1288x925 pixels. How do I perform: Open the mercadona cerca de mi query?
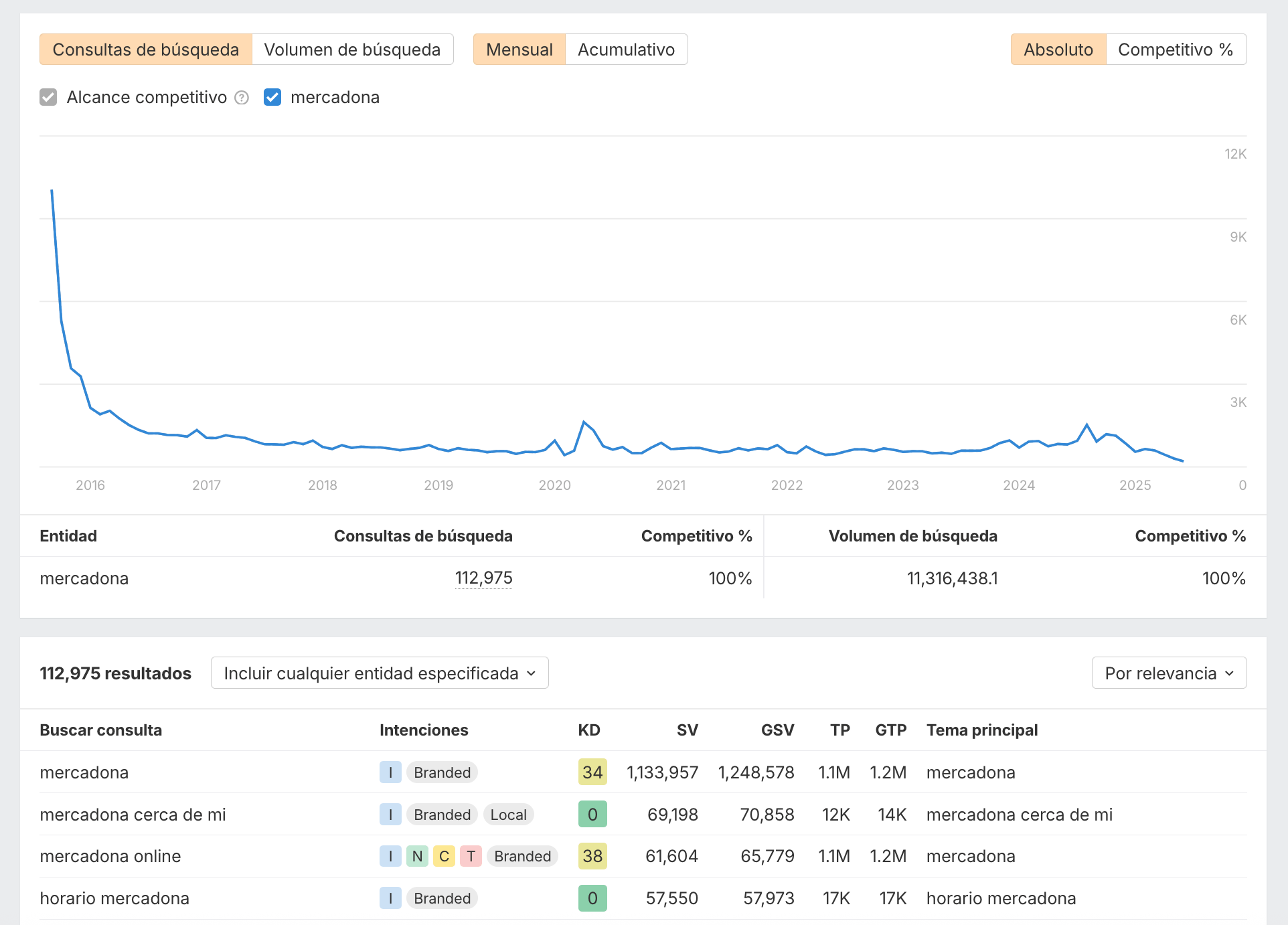point(133,815)
